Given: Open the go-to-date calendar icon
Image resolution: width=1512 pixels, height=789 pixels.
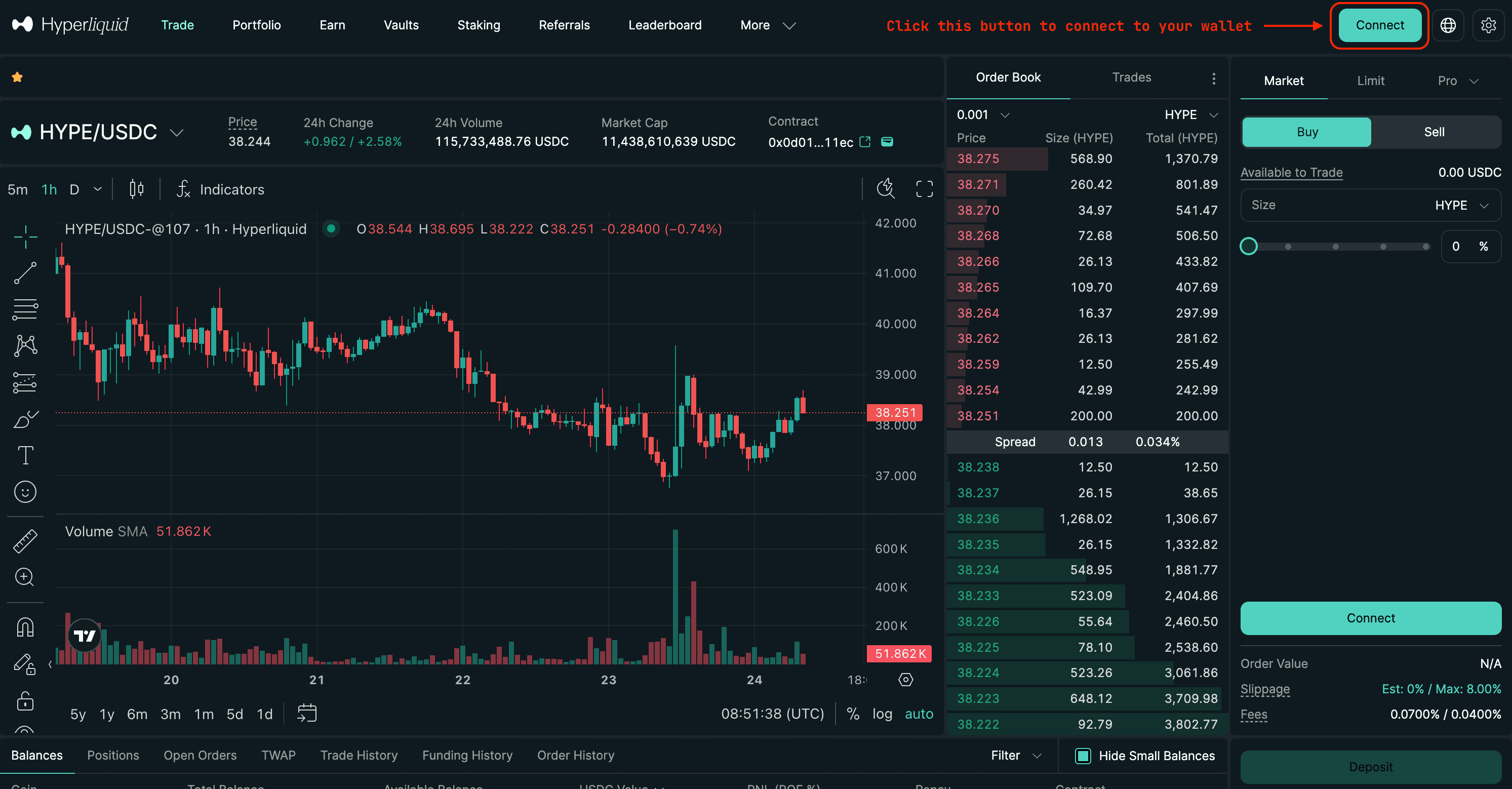Looking at the screenshot, I should (x=306, y=714).
